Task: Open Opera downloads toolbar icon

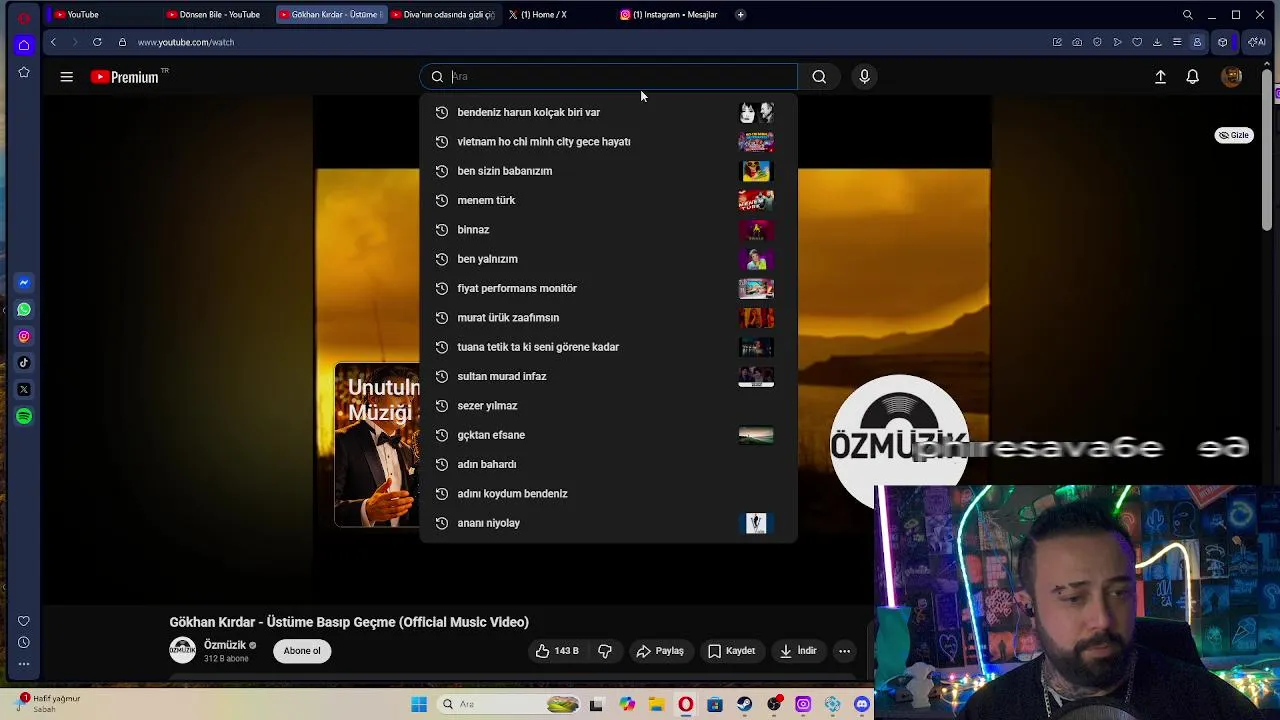Action: (x=1157, y=42)
